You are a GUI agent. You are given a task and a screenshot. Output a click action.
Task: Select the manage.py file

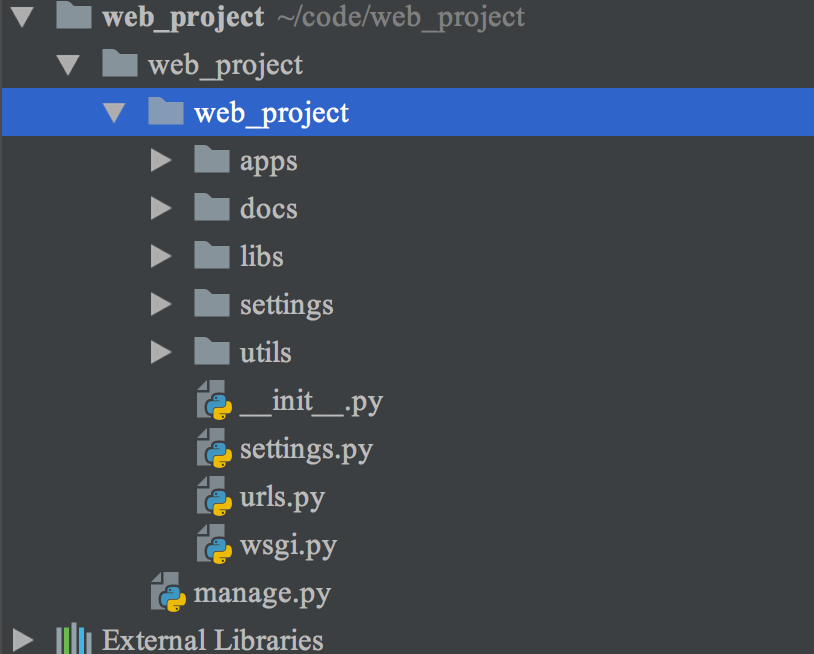point(262,593)
